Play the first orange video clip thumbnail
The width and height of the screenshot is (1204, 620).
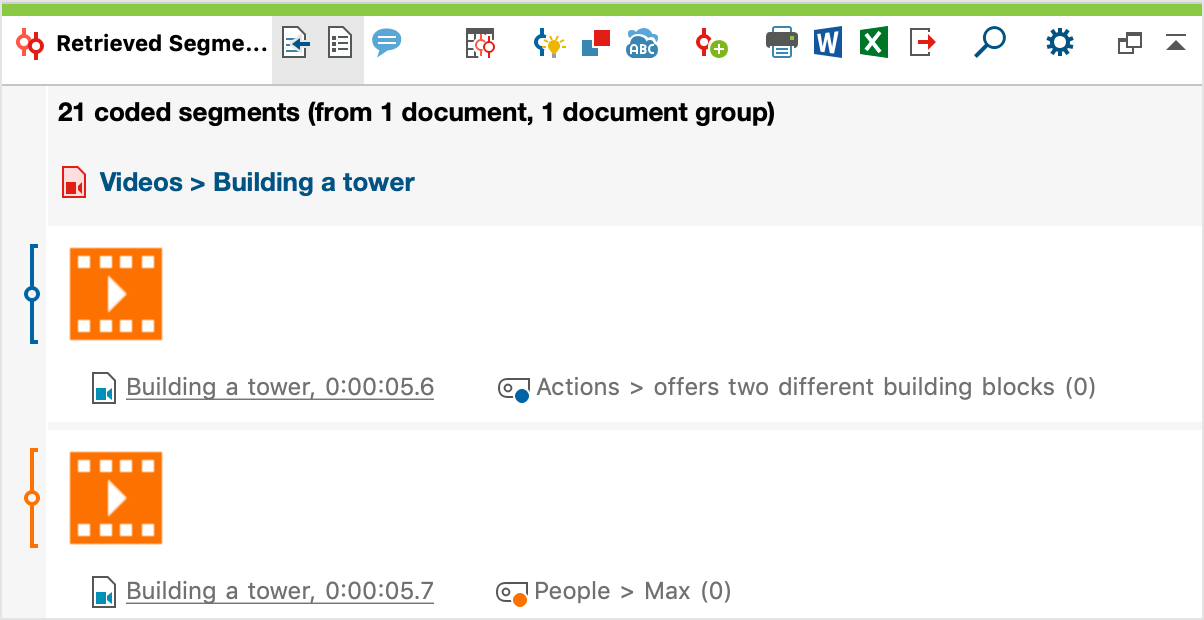click(116, 294)
